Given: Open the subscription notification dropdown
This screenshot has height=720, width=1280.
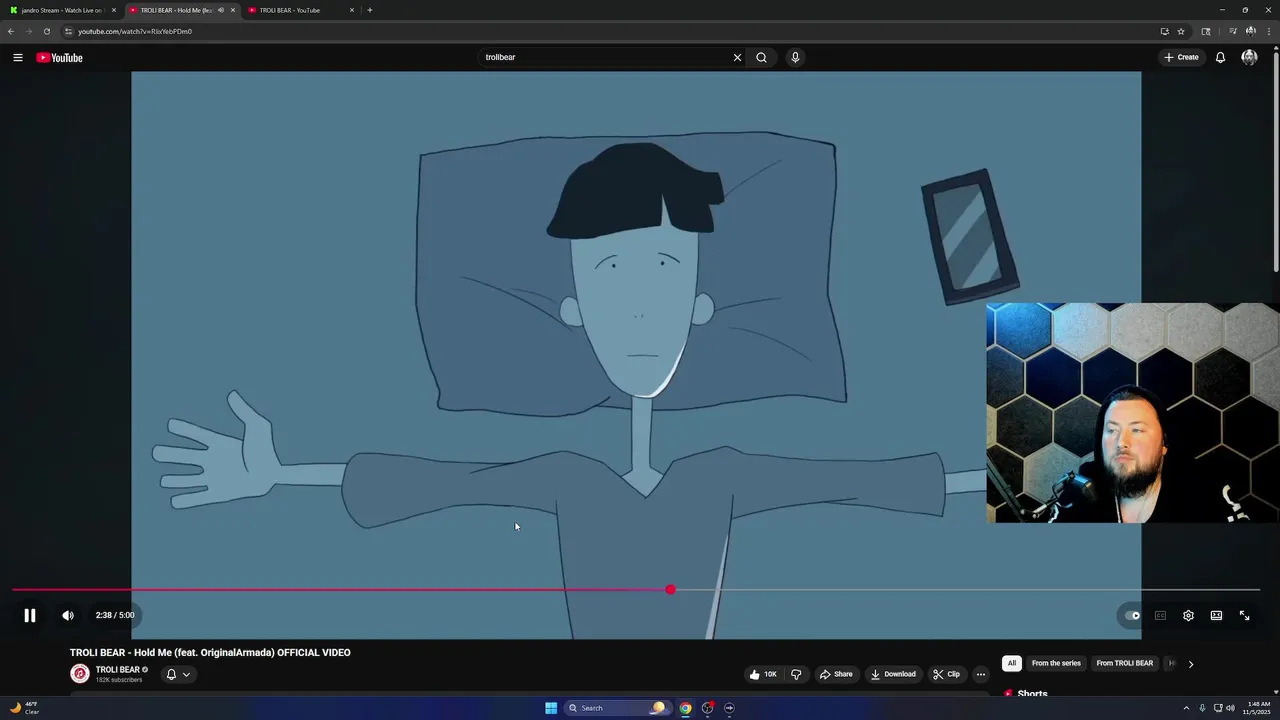Looking at the screenshot, I should (x=178, y=674).
